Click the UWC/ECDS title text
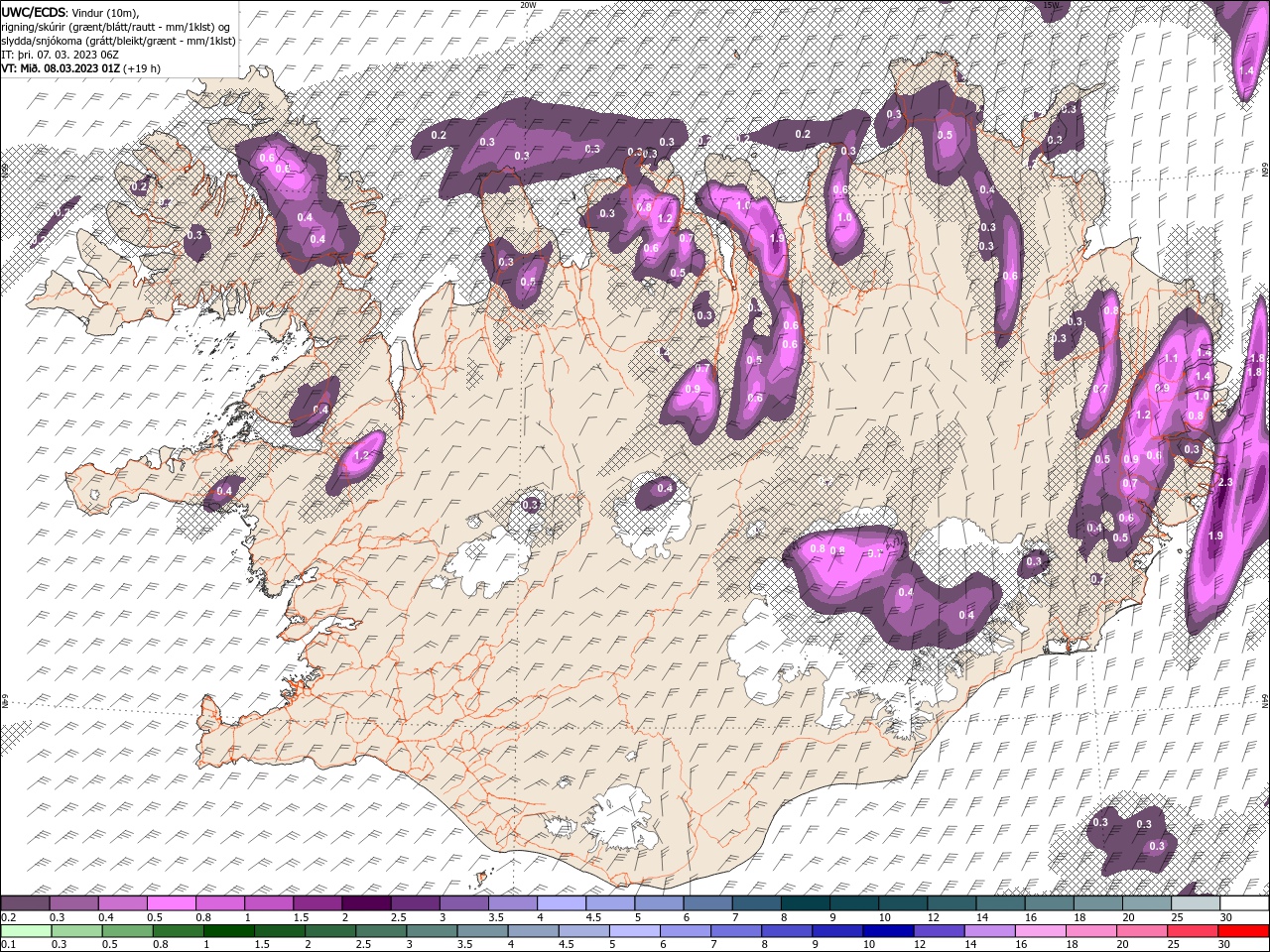Image resolution: width=1270 pixels, height=952 pixels. point(35,12)
